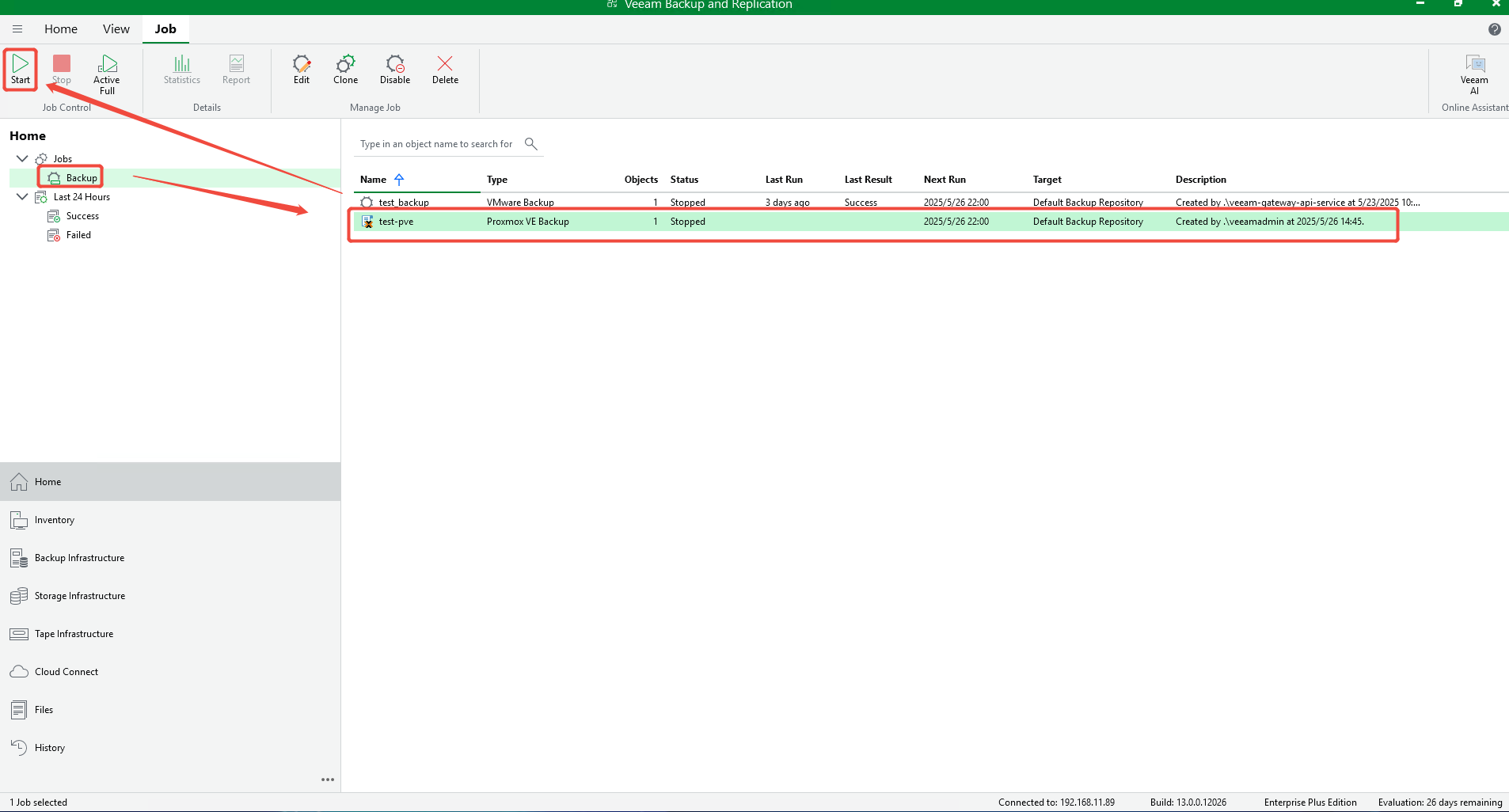This screenshot has height=812, width=1509.
Task: Open the Storage Infrastructure view
Action: [170, 596]
